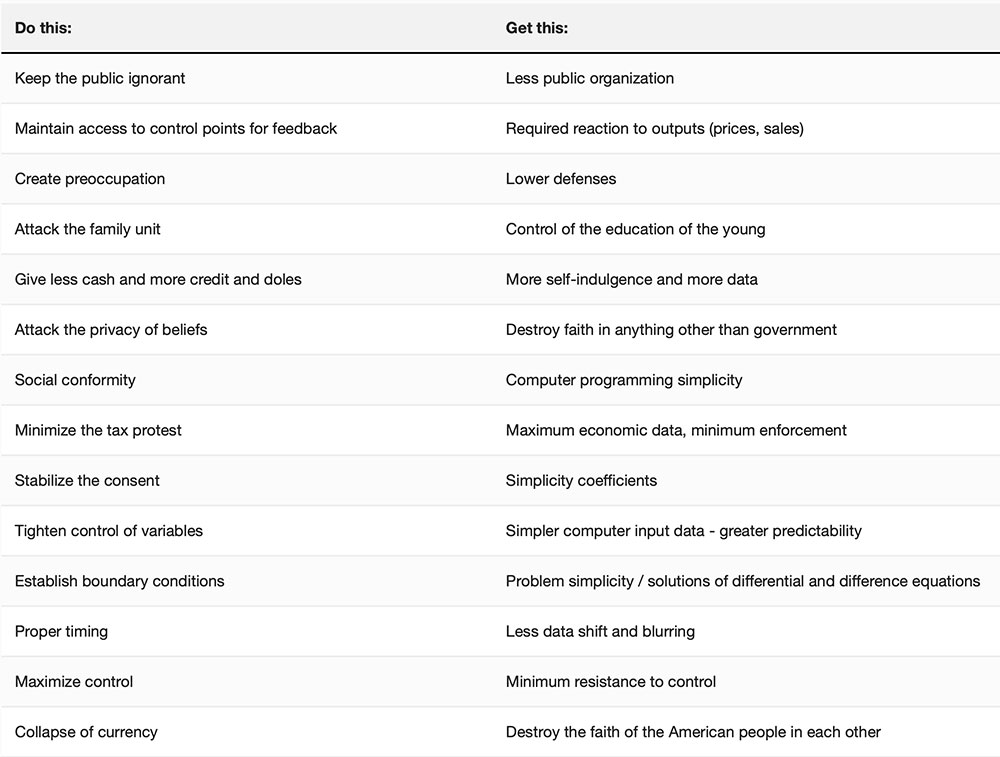Viewport: 1000px width, 757px height.
Task: Click the "Less public organization" cell
Action: [589, 78]
